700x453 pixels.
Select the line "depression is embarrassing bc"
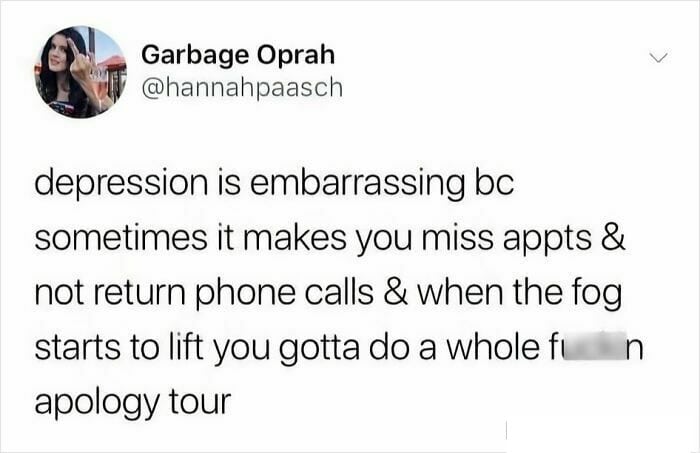274,184
